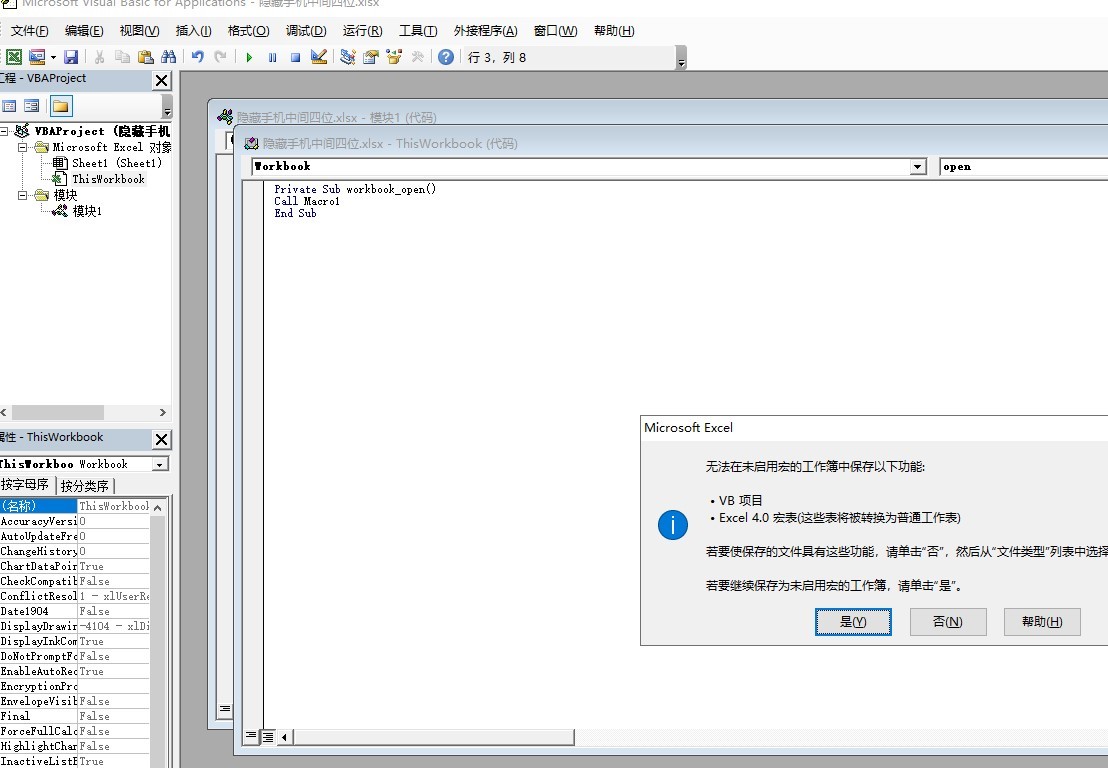Click the code window scroll-left arrow

284,738
